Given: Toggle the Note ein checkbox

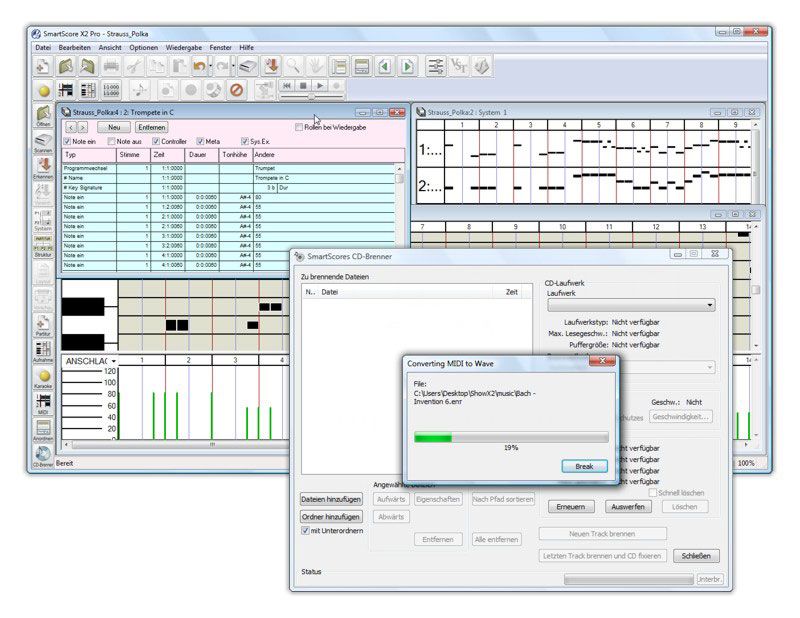Looking at the screenshot, I should (67, 141).
